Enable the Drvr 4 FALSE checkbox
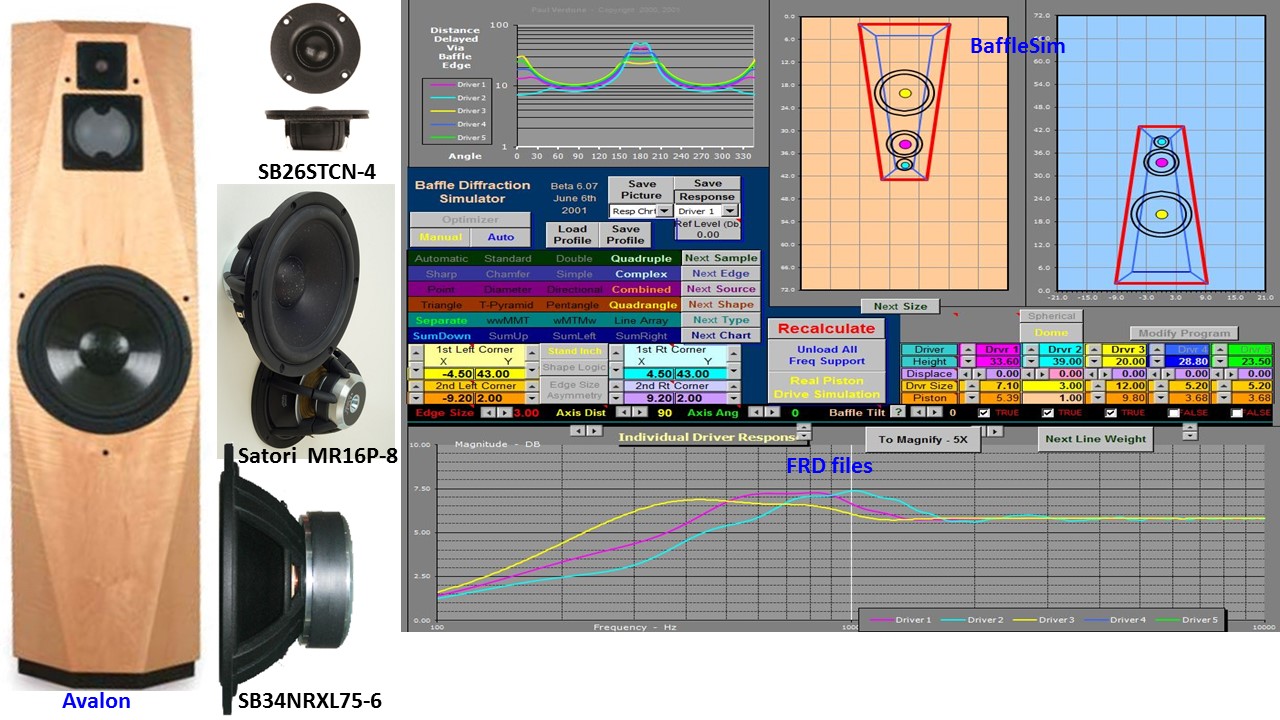The height and width of the screenshot is (720, 1280). 1173,412
